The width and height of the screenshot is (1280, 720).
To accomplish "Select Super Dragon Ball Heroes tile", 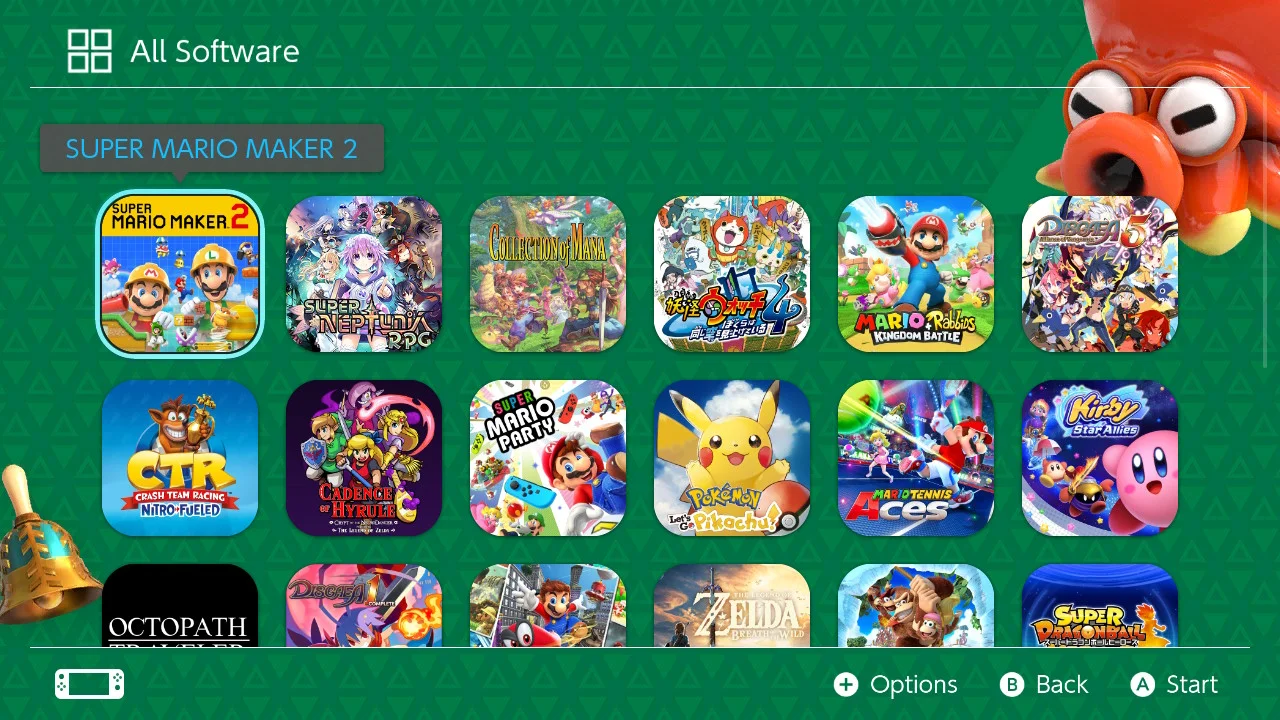I will click(x=1100, y=605).
